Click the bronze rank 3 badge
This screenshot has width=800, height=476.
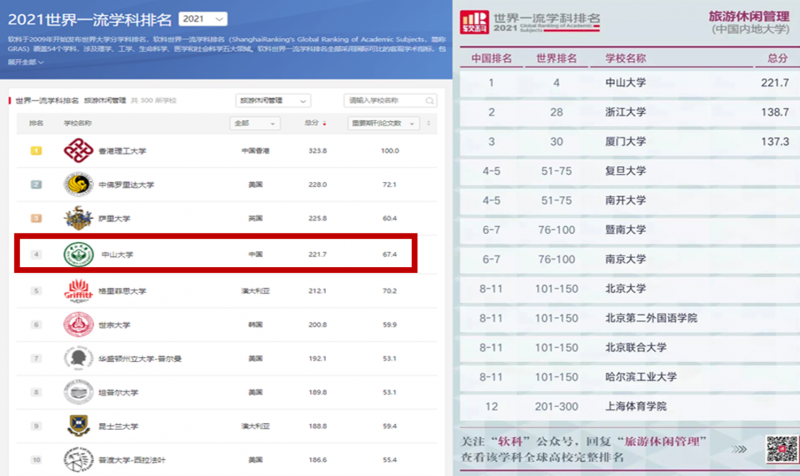coord(36,218)
